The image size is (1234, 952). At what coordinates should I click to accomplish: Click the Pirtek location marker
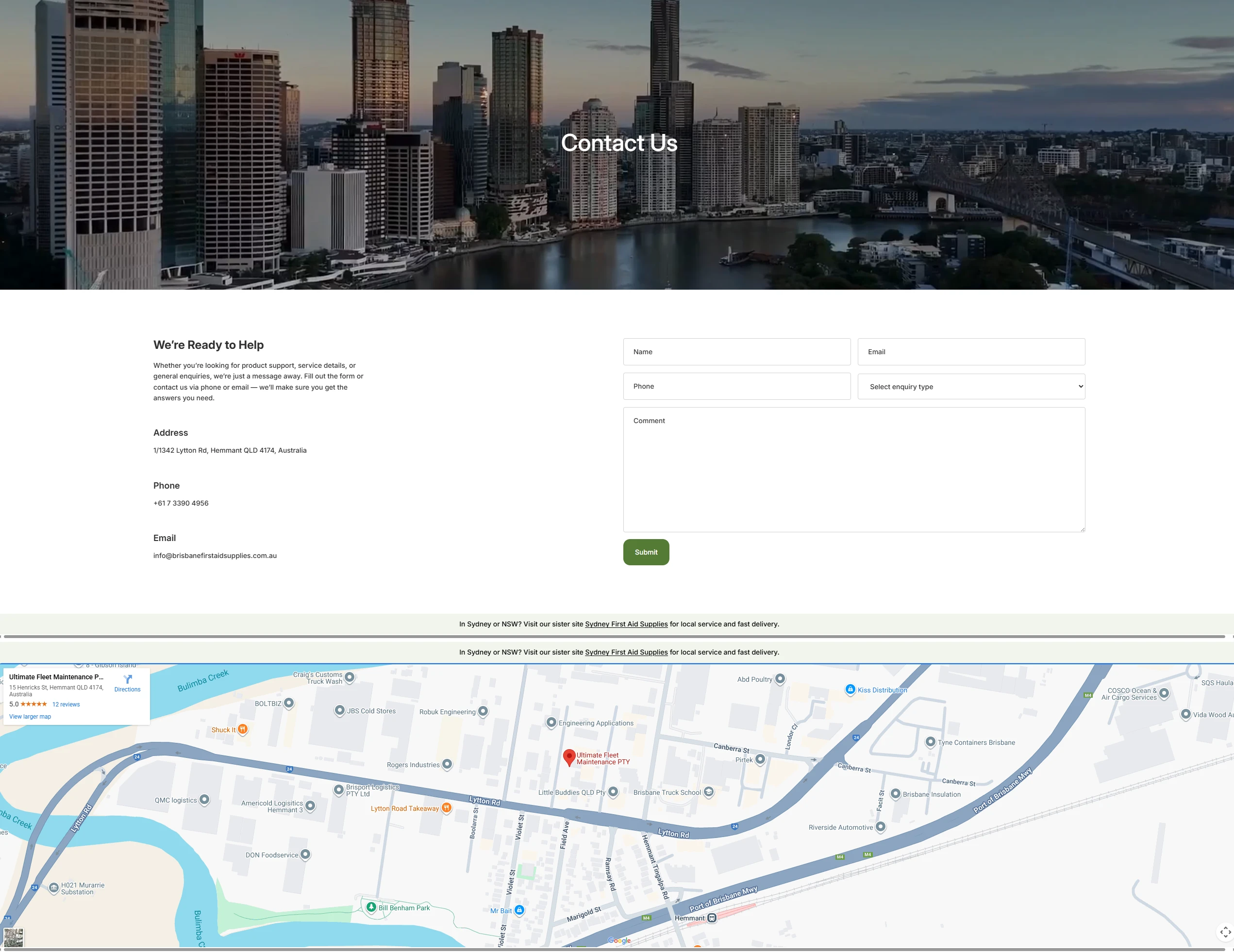760,759
